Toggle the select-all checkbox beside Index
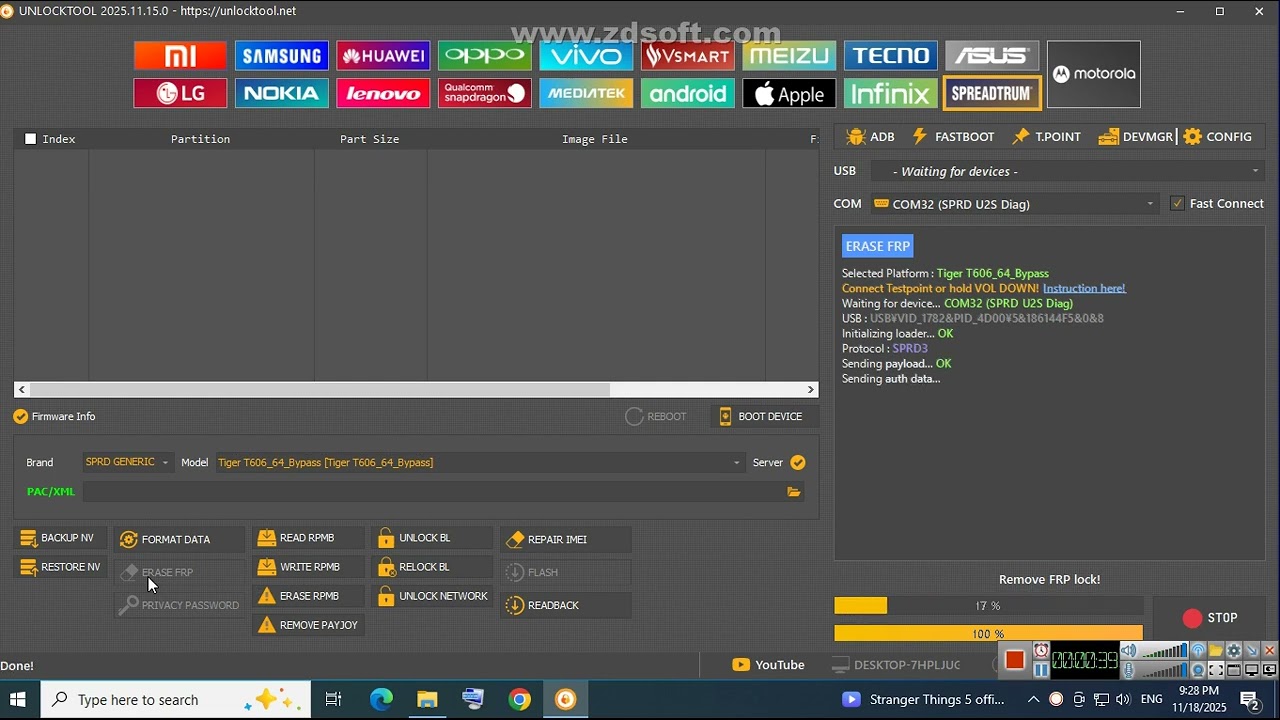 coord(30,139)
